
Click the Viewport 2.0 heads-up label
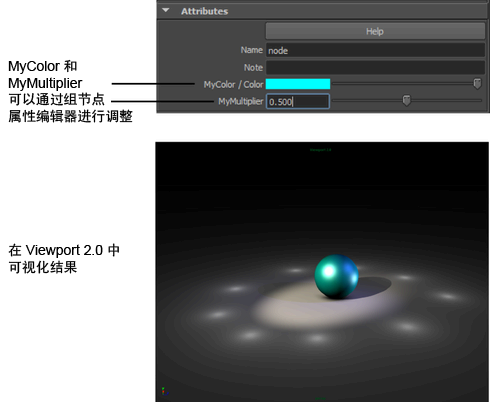[320, 150]
